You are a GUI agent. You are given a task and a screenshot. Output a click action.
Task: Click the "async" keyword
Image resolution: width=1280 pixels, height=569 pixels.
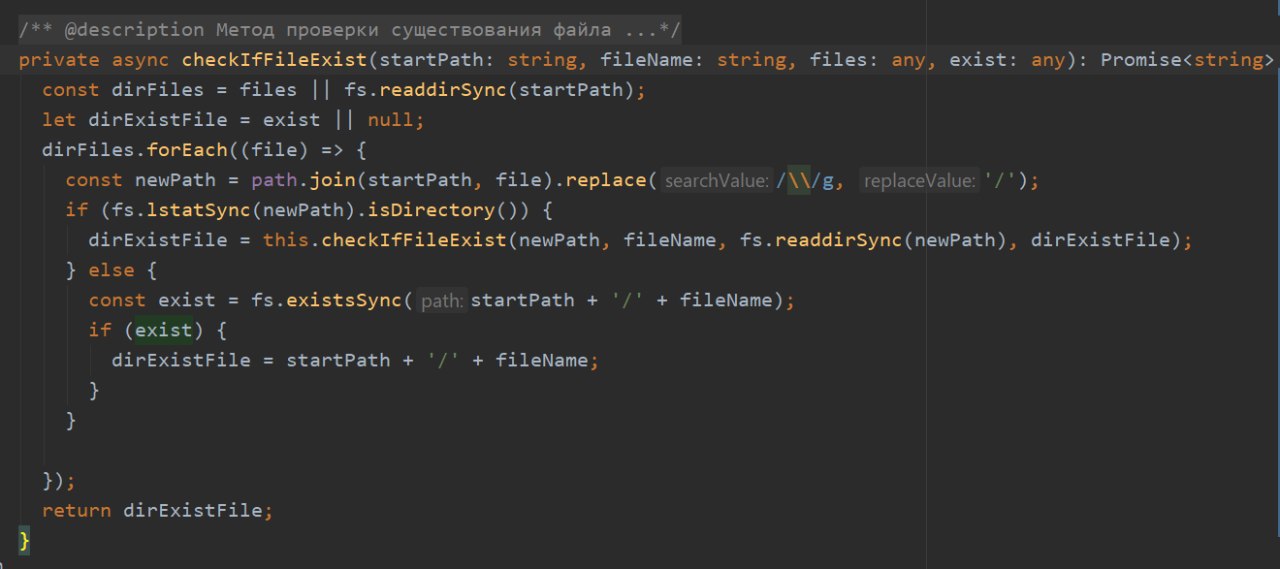point(139,60)
